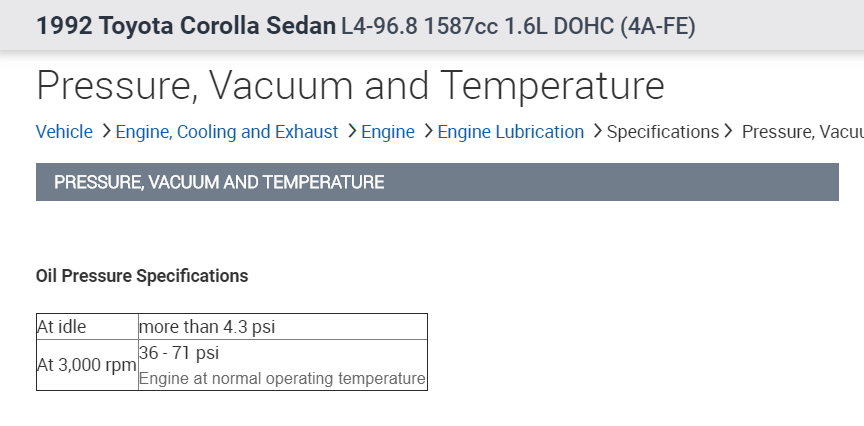The width and height of the screenshot is (864, 426).
Task: Click chevron after Engine, Cooling and Exhaust
Action: tap(352, 132)
